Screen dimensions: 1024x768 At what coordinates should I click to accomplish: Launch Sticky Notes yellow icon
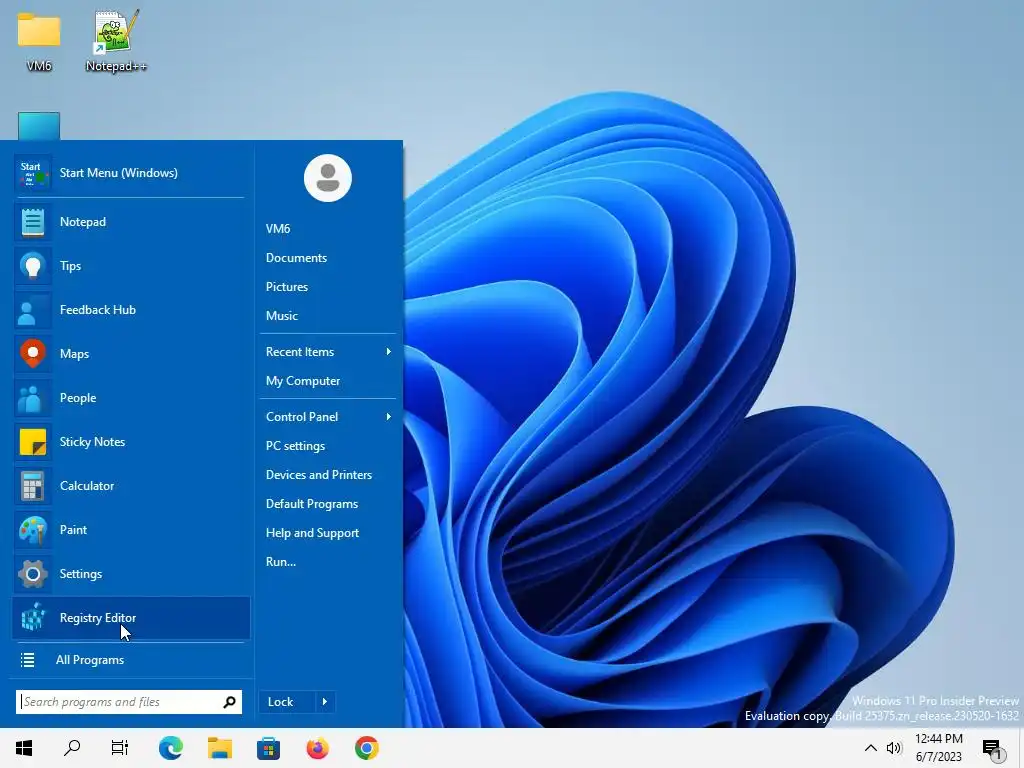[x=33, y=442]
